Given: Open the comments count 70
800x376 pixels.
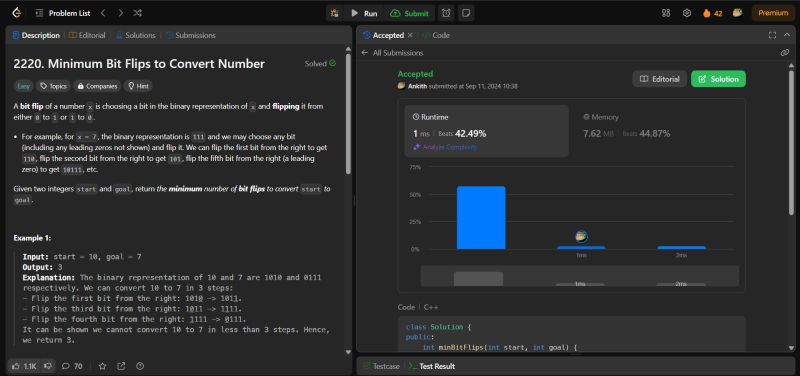Looking at the screenshot, I should click(x=72, y=366).
